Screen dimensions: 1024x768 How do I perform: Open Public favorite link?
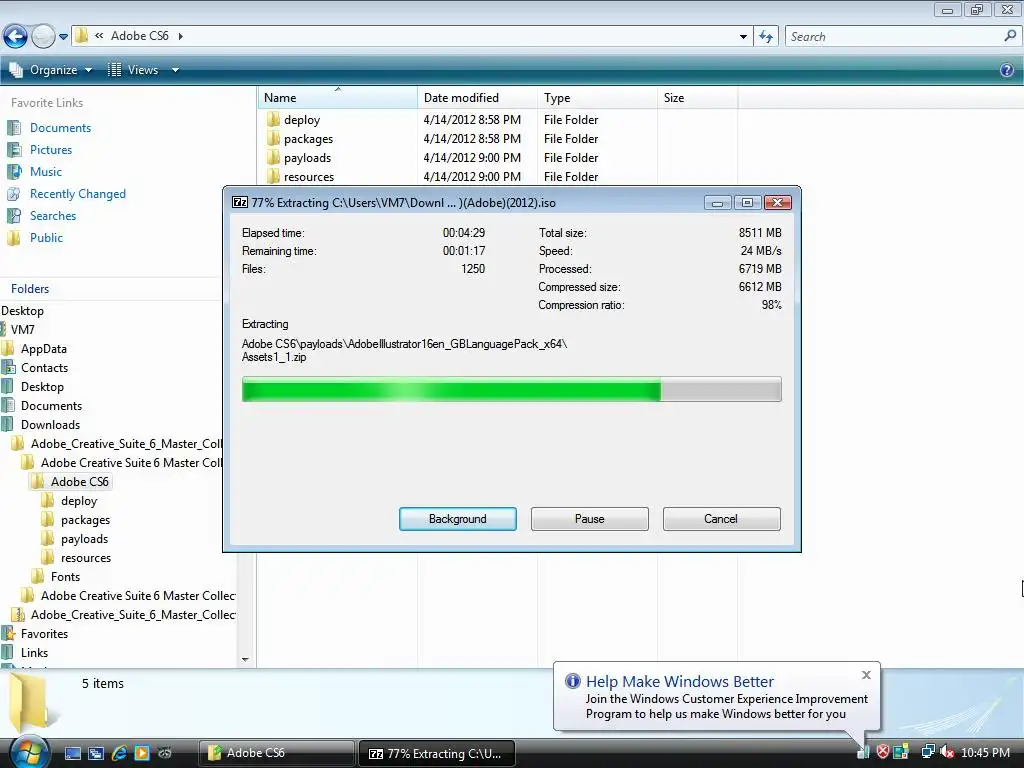[x=46, y=238]
